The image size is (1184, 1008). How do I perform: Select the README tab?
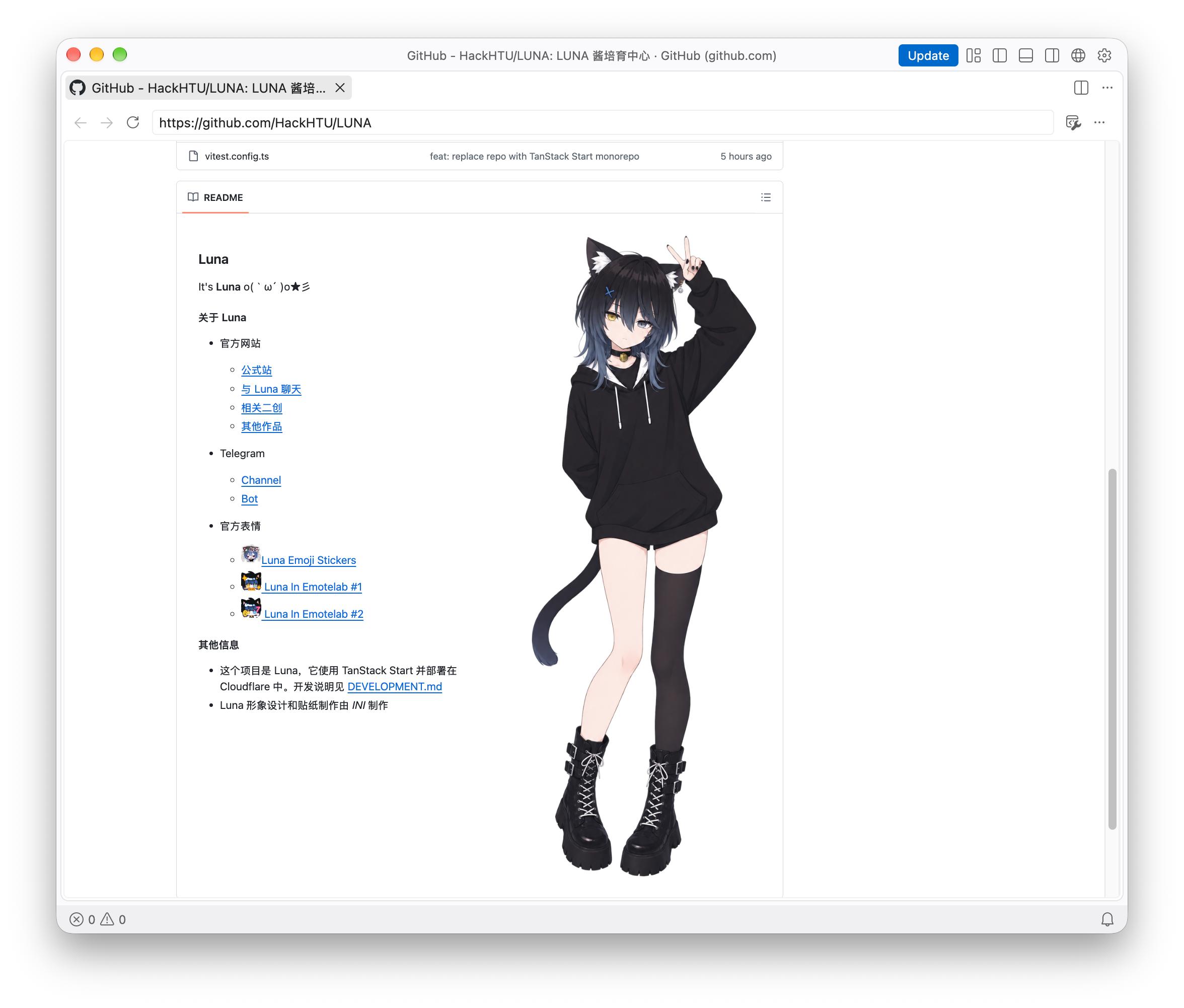(215, 198)
